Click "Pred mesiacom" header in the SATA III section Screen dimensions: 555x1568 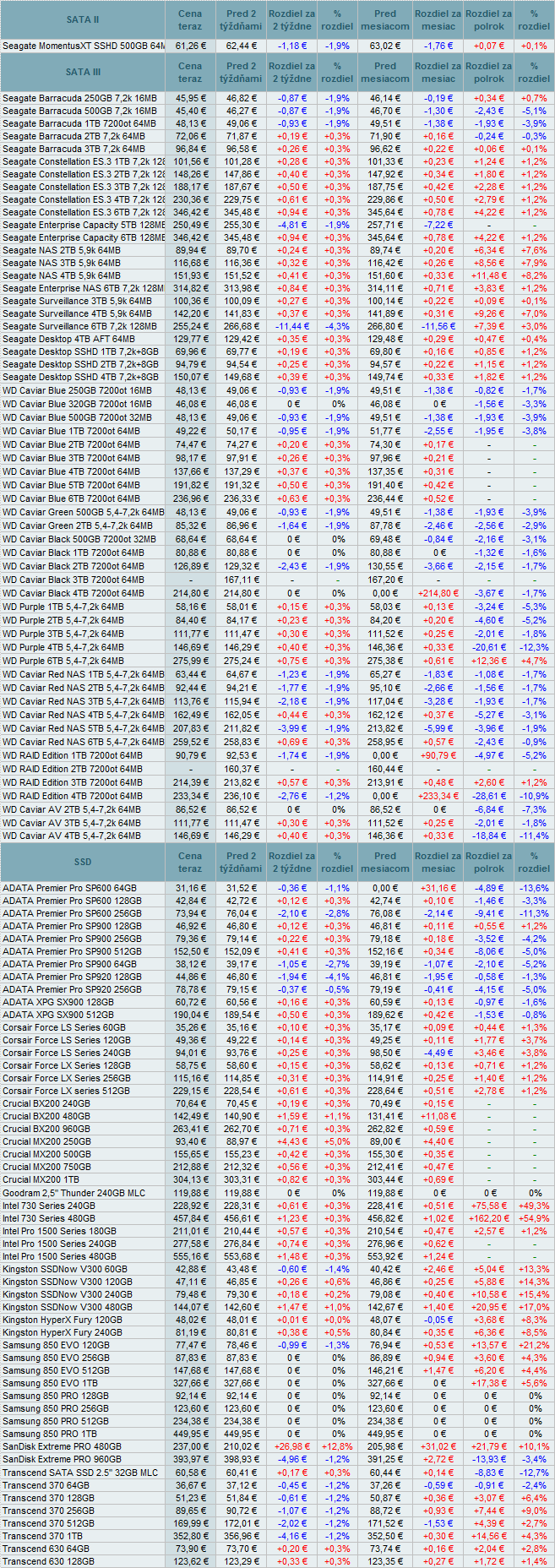click(x=384, y=72)
